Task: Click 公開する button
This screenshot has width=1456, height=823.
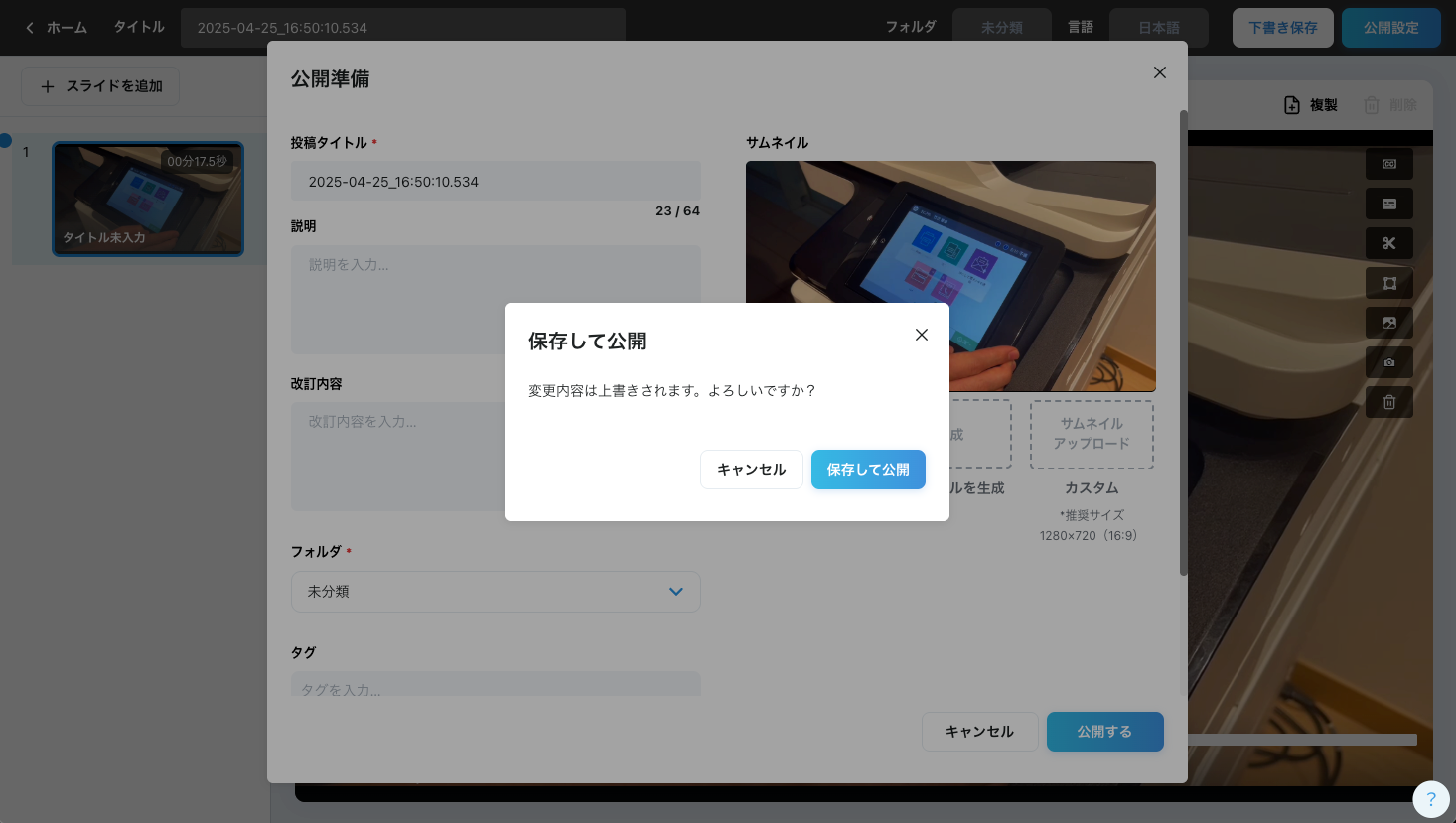Action: [x=1105, y=732]
